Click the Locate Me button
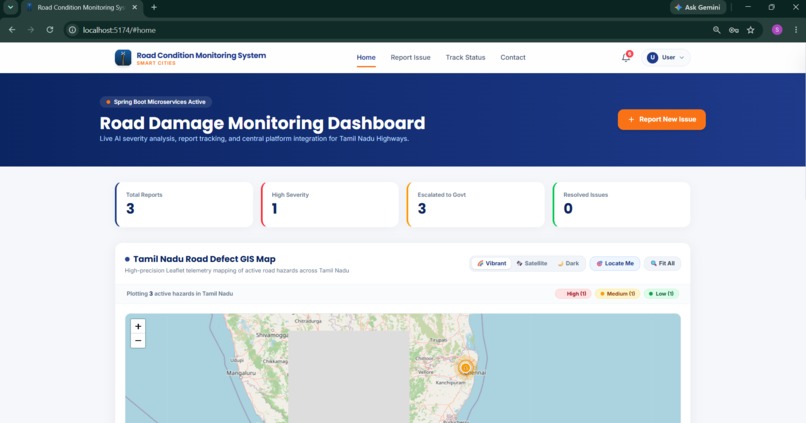Image resolution: width=806 pixels, height=423 pixels. coord(615,263)
